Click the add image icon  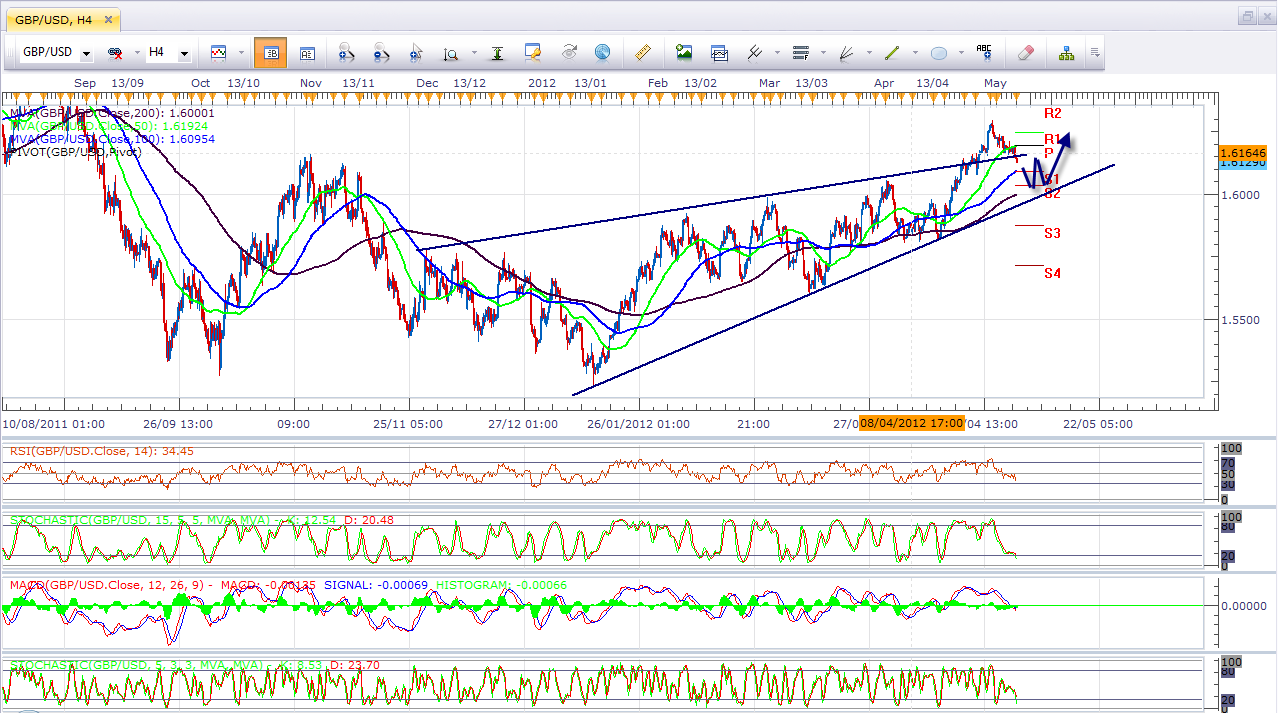[x=684, y=52]
